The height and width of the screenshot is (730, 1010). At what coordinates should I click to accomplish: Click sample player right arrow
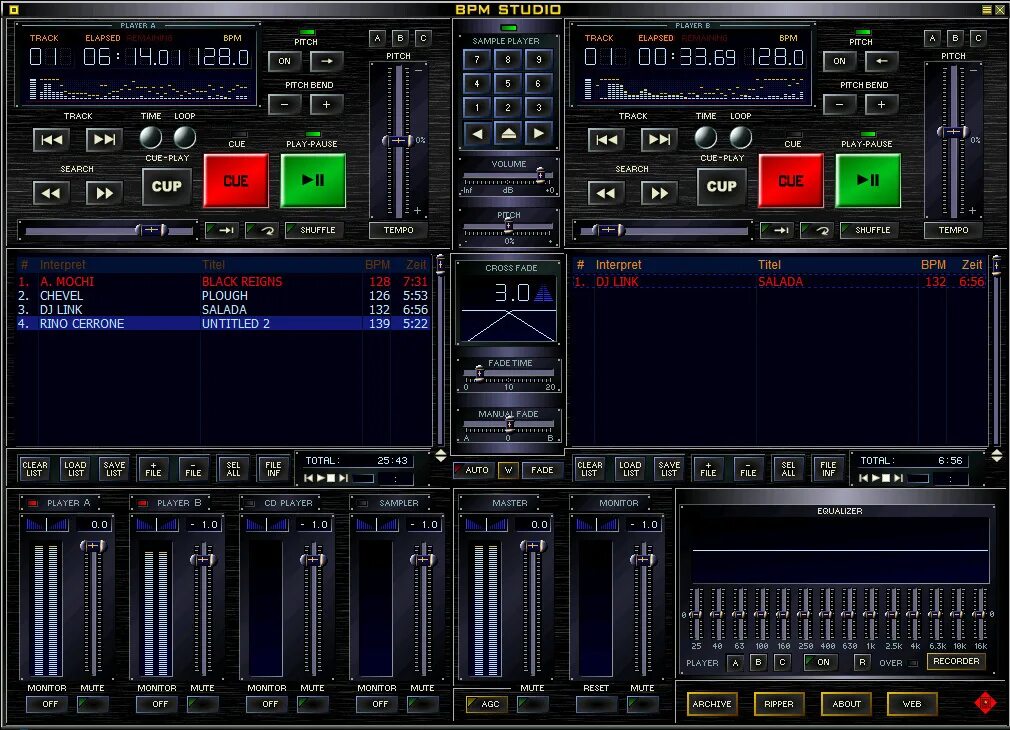tap(538, 133)
